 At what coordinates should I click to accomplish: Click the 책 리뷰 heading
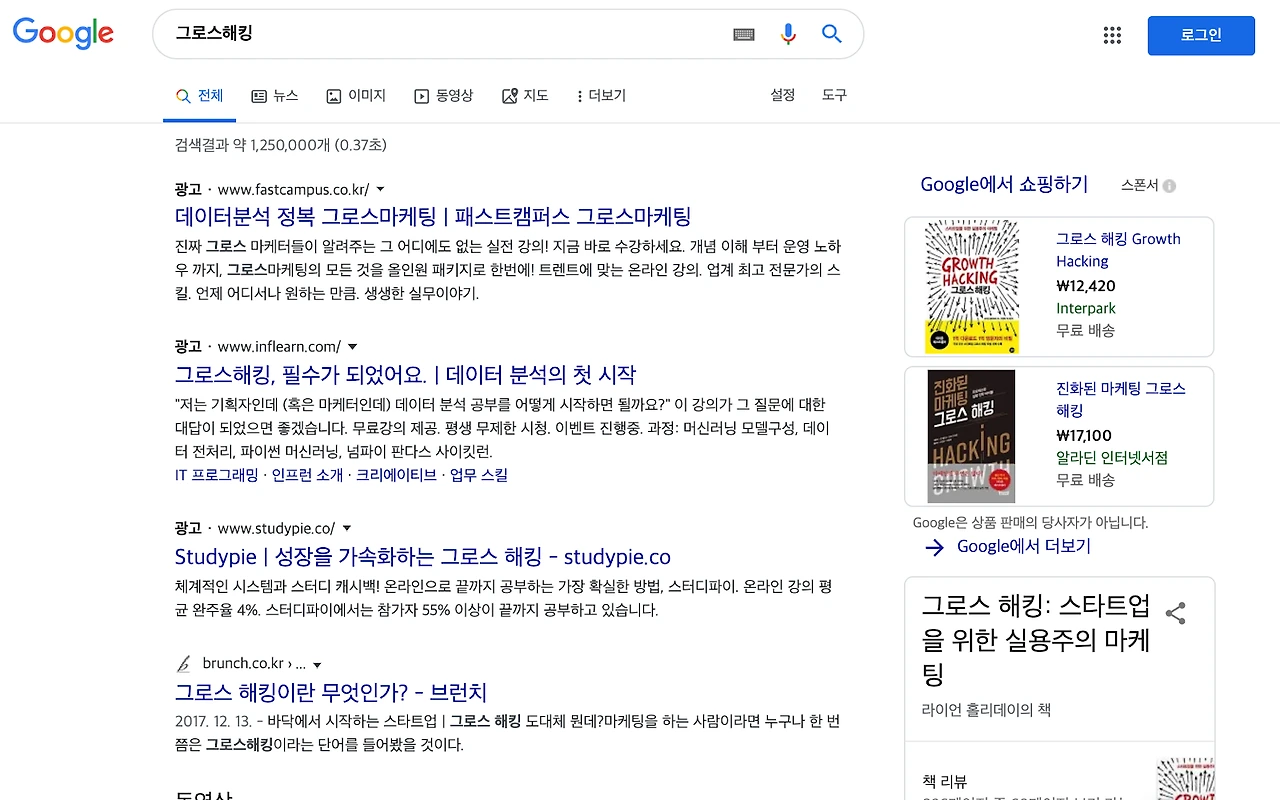(x=945, y=781)
